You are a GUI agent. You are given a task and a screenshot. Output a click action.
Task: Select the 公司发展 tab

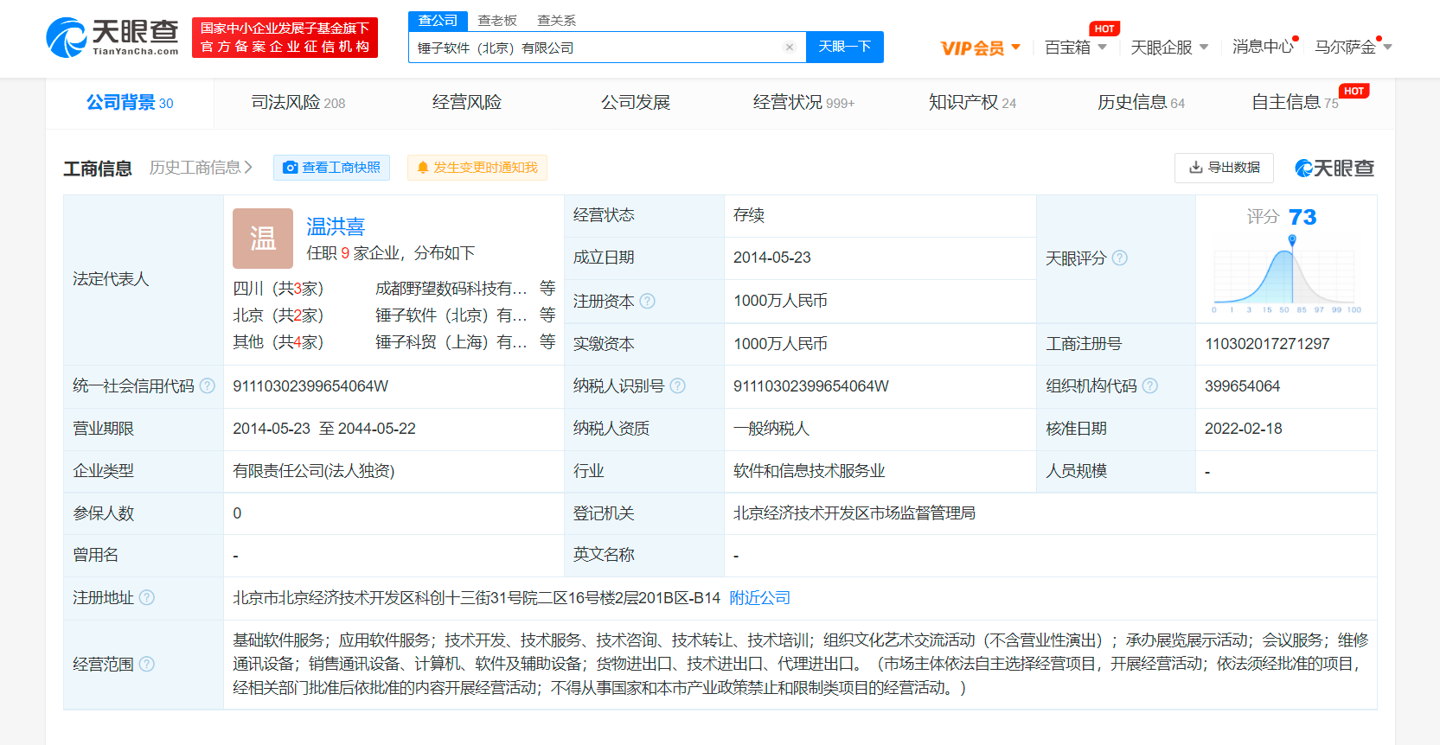pos(635,102)
